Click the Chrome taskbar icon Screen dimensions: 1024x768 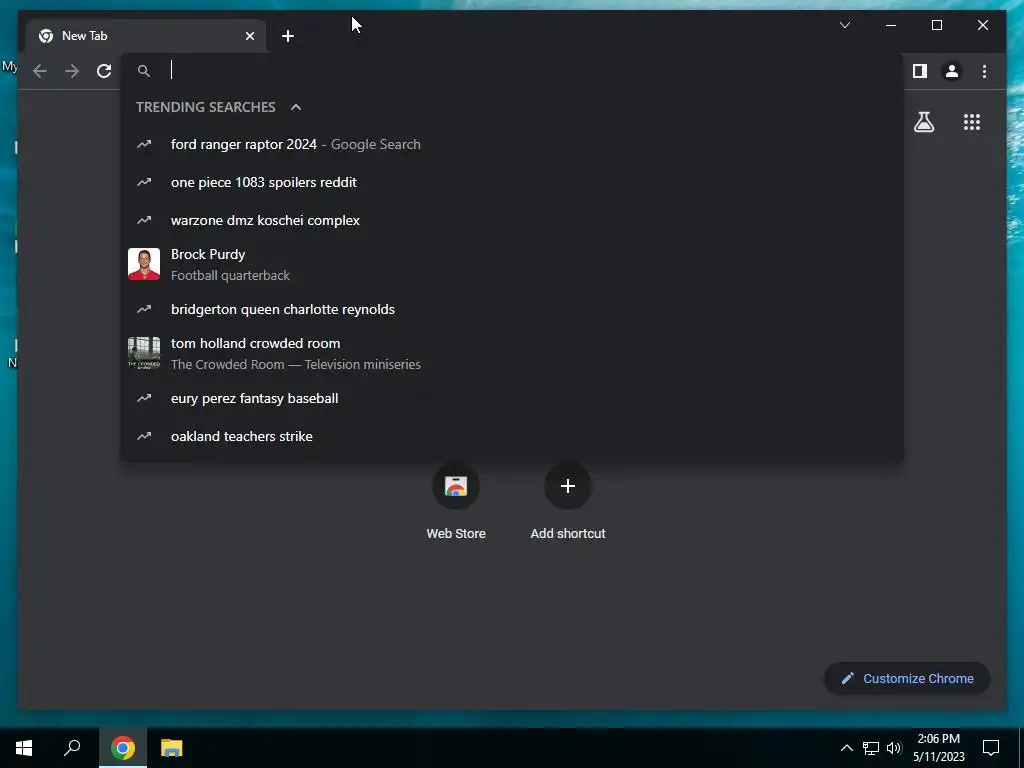click(x=123, y=748)
